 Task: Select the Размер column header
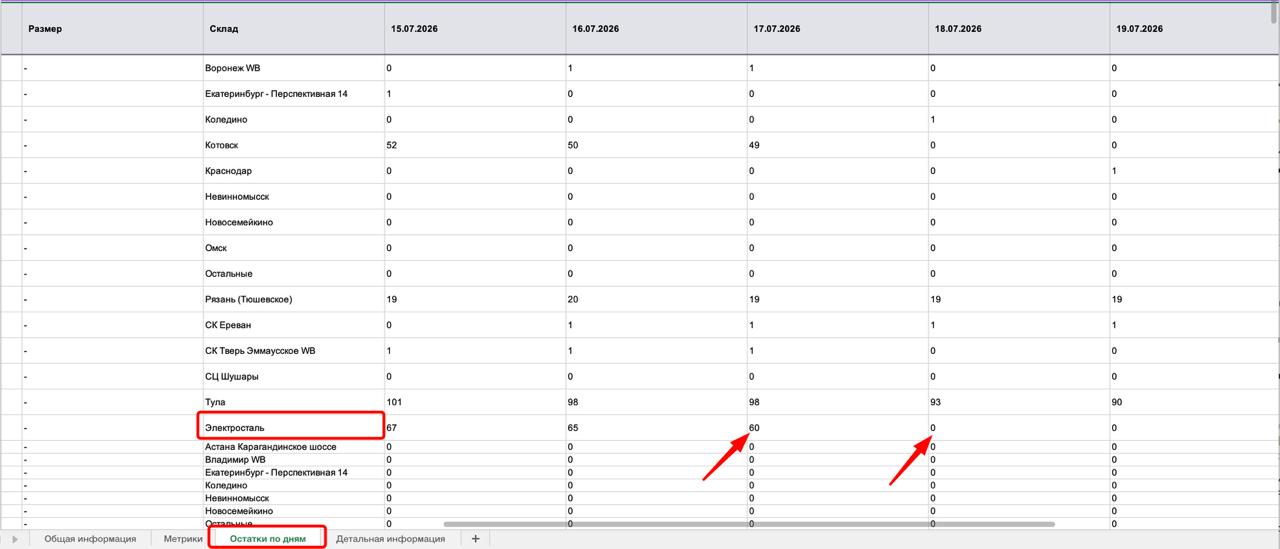point(112,29)
